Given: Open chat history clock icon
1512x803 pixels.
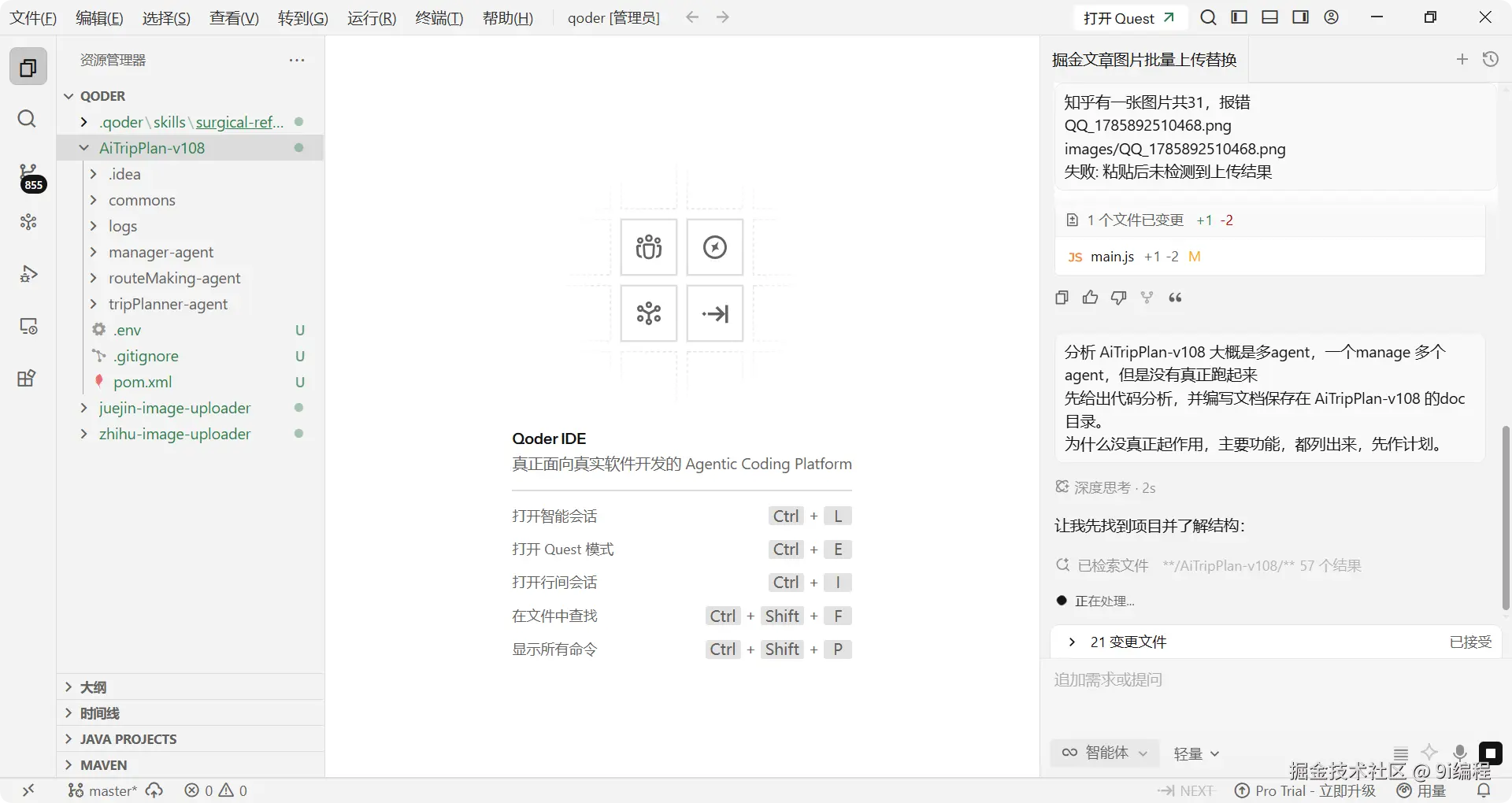Looking at the screenshot, I should pyautogui.click(x=1490, y=59).
